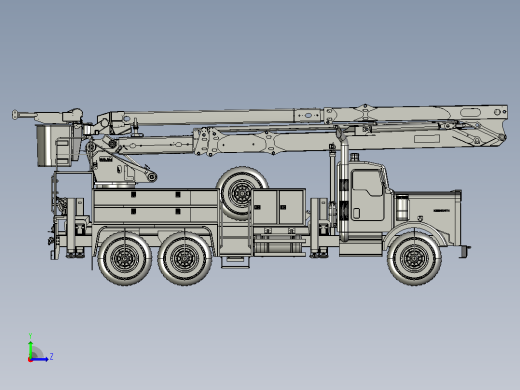Viewport: 520px width, 390px height.
Task: Select the truck's front steering wheel
Action: tap(414, 258)
